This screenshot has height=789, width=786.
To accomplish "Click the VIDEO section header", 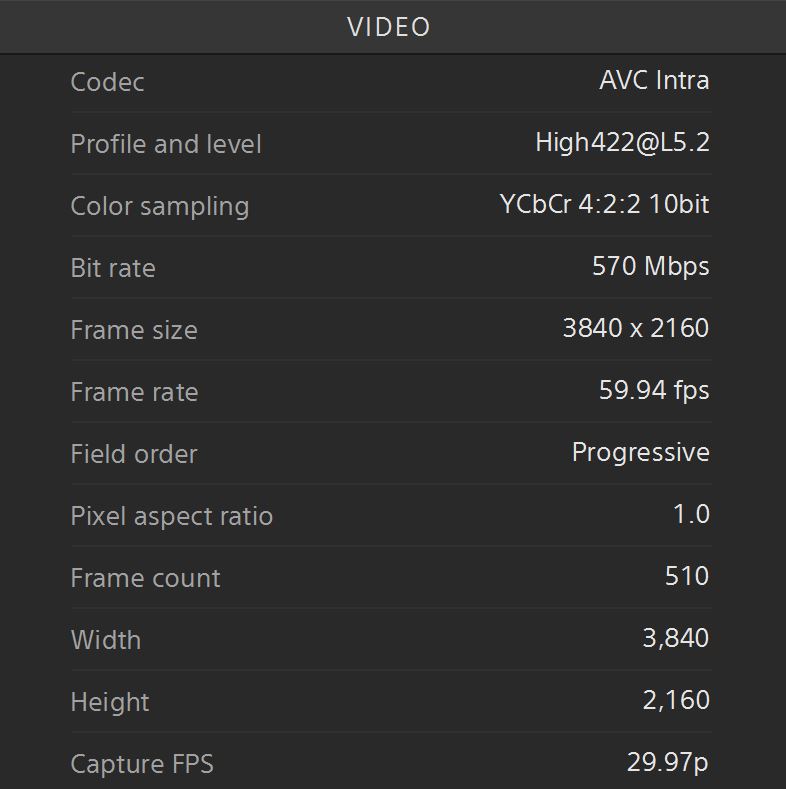I will tap(388, 27).
